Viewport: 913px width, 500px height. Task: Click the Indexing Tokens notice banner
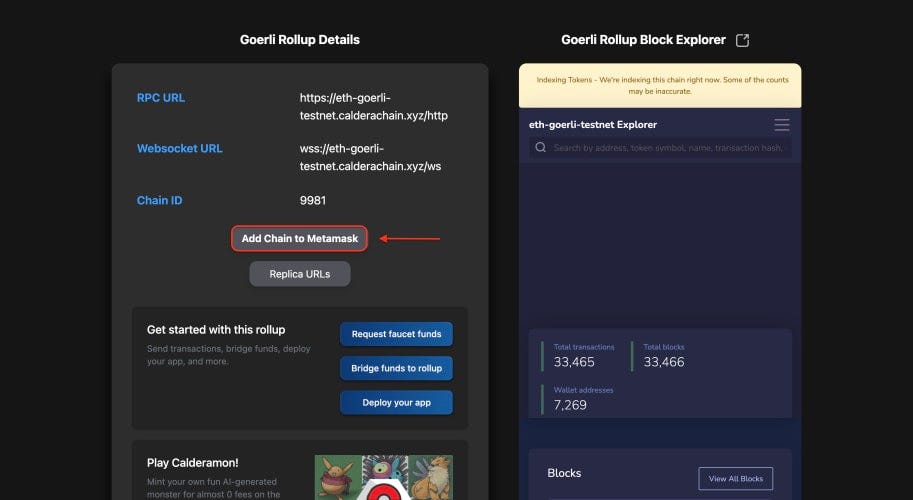660,86
